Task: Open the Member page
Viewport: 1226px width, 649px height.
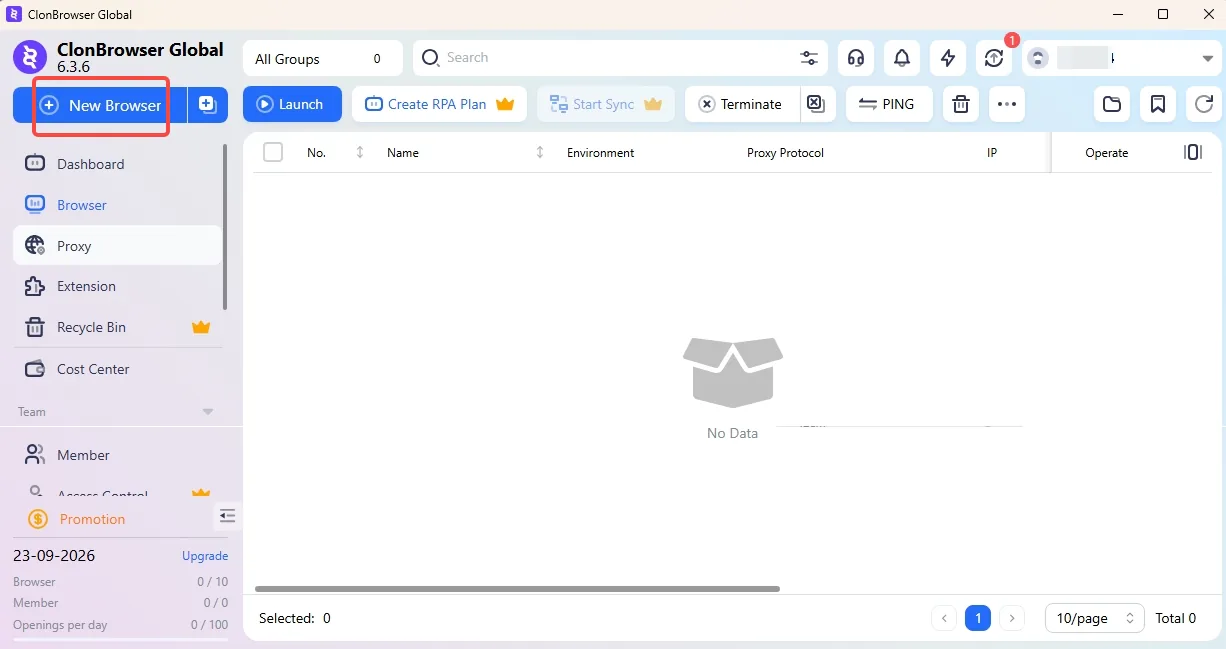Action: coord(118,455)
